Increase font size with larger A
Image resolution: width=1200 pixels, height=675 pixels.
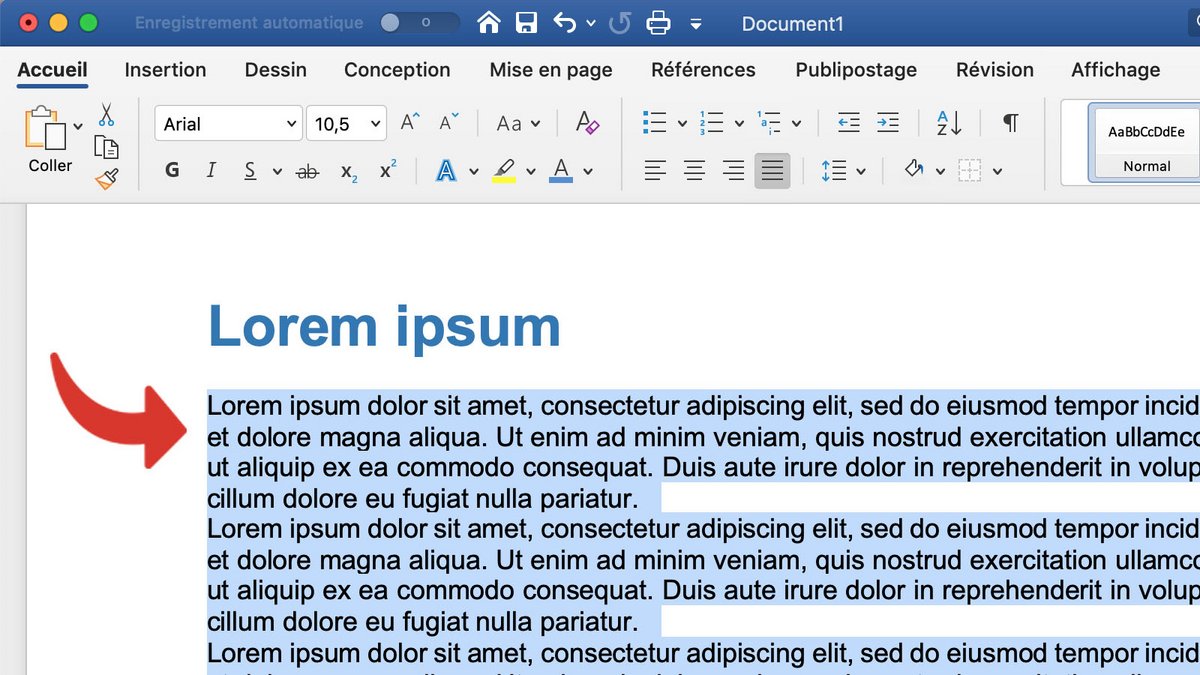(410, 123)
